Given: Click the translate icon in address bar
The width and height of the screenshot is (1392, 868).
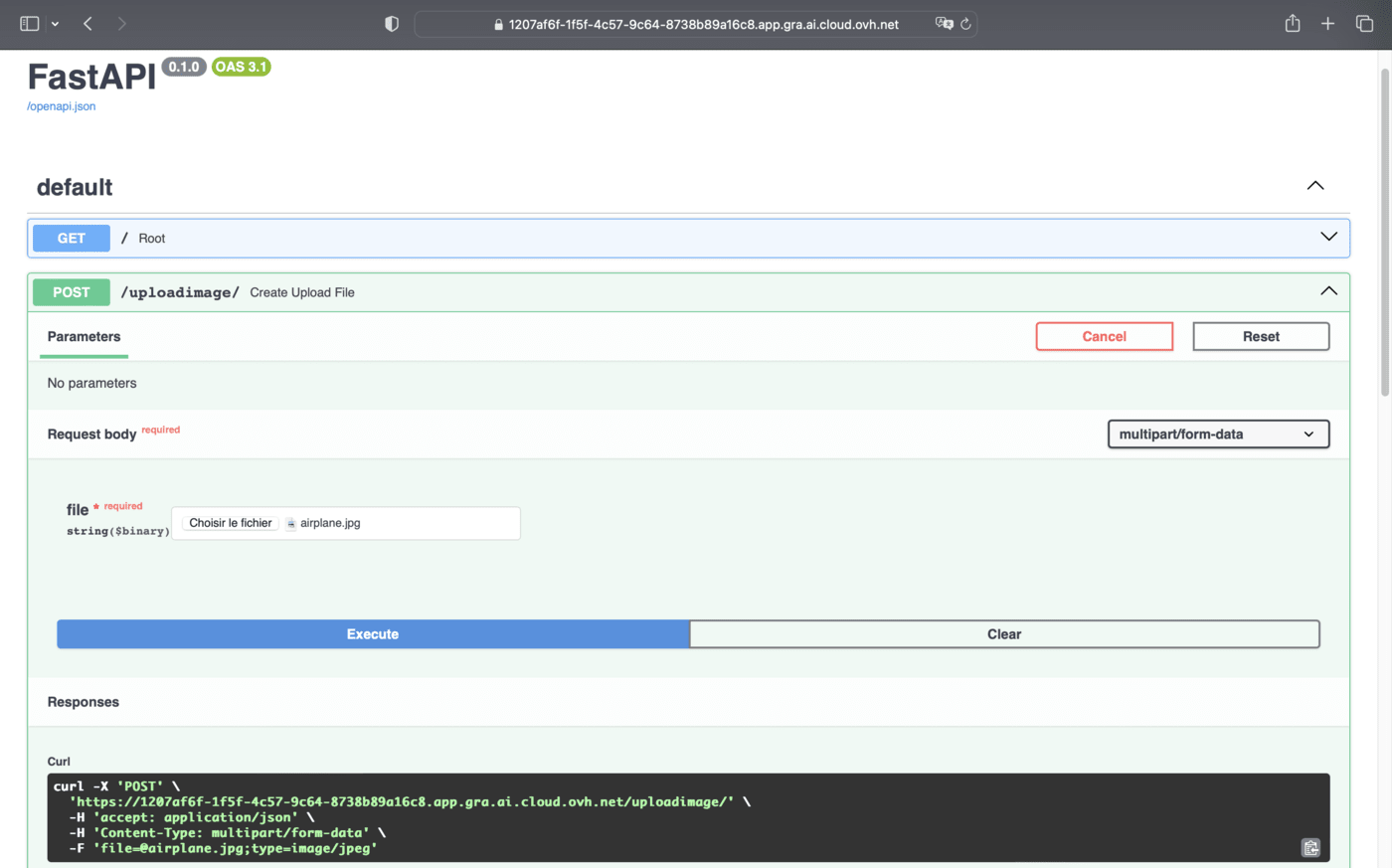Looking at the screenshot, I should tap(944, 24).
